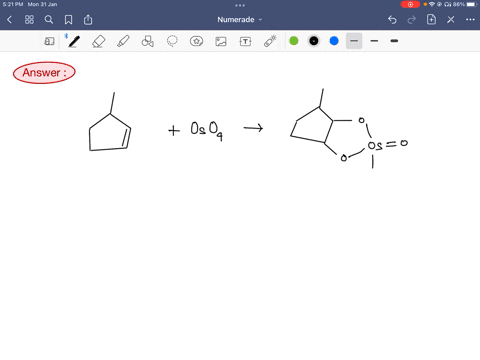This screenshot has height=360, width=480.
Task: Tap the methylcyclopentene drawing
Action: tap(110, 122)
